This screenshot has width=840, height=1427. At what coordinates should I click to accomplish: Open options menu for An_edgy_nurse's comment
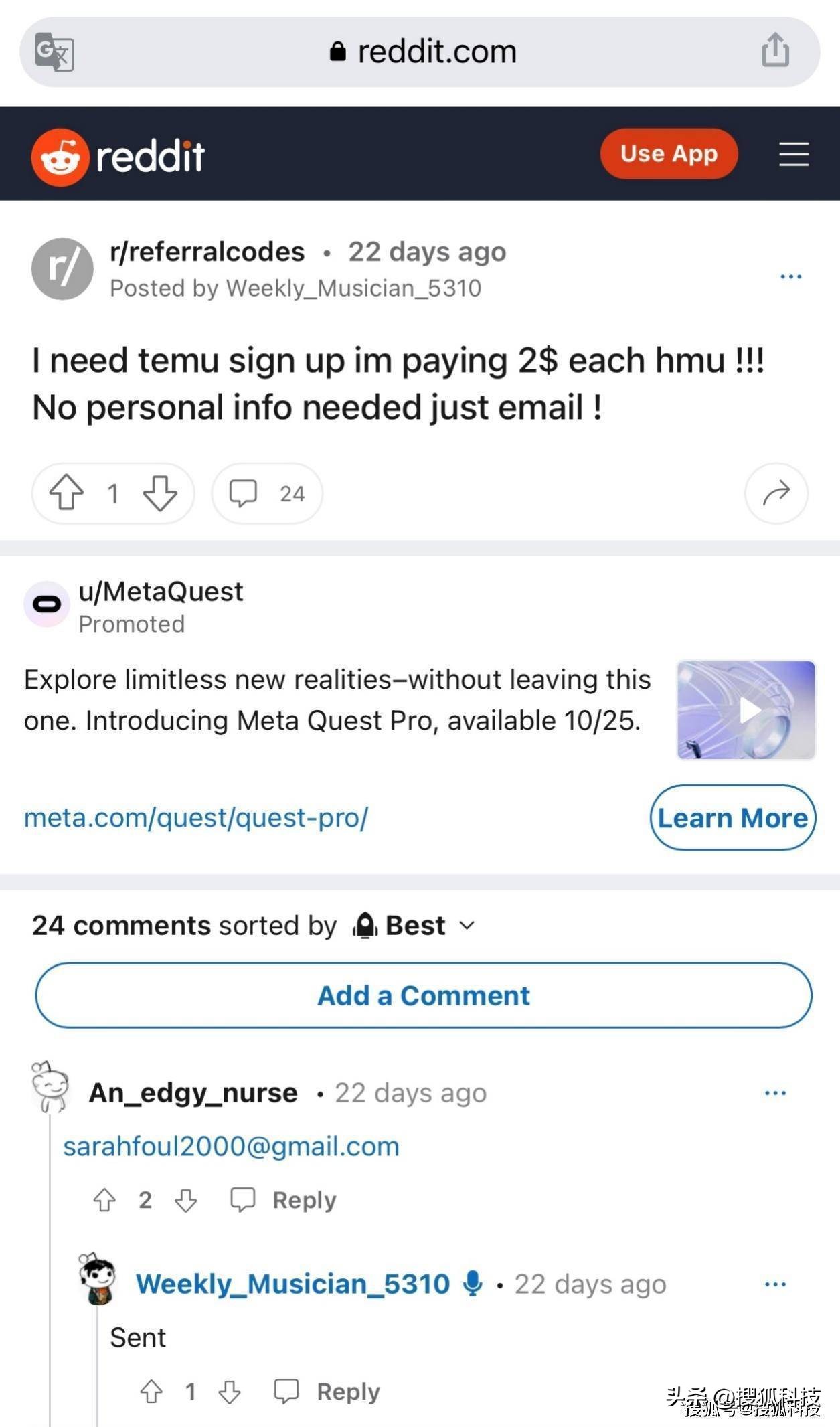tap(775, 1093)
